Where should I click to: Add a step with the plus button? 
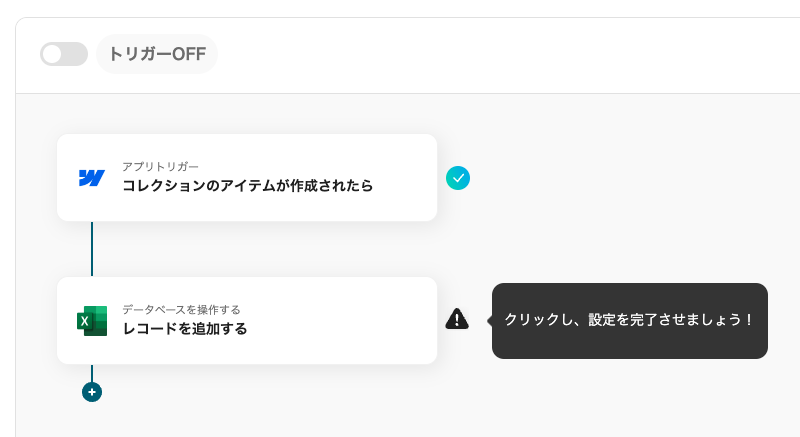(92, 392)
